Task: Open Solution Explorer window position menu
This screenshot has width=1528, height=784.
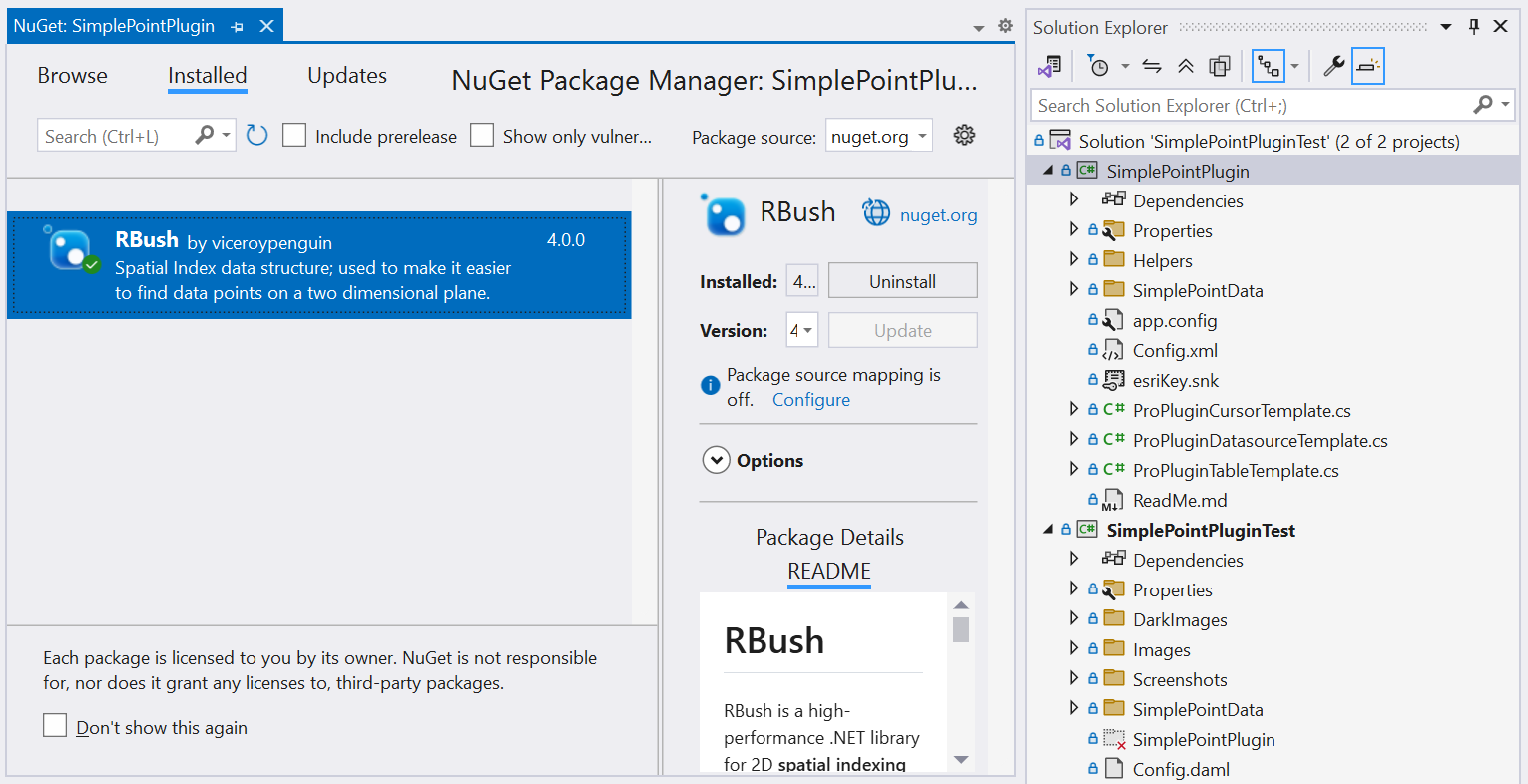Action: click(x=1446, y=27)
